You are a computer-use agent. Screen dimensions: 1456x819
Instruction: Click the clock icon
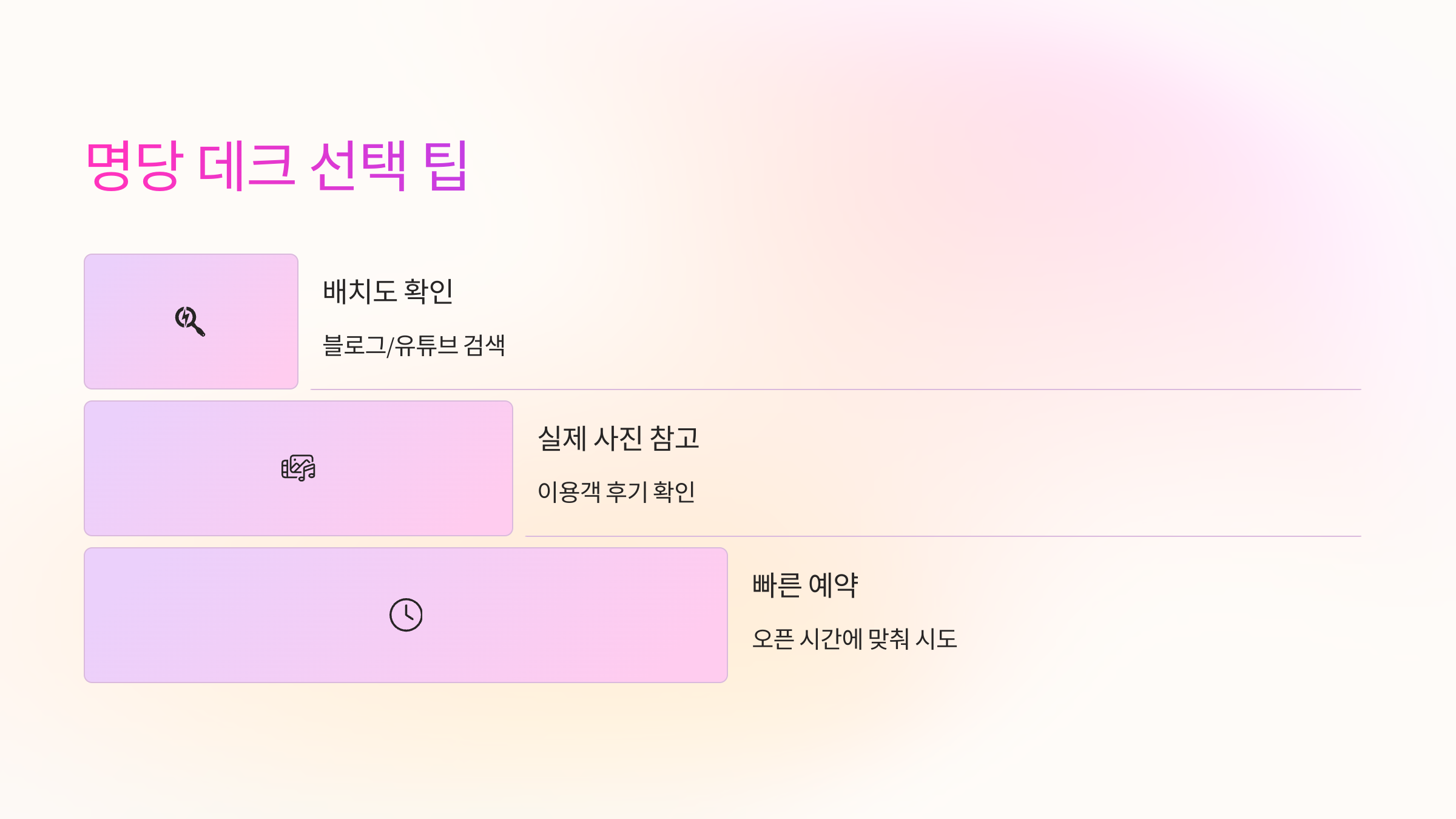(x=406, y=615)
